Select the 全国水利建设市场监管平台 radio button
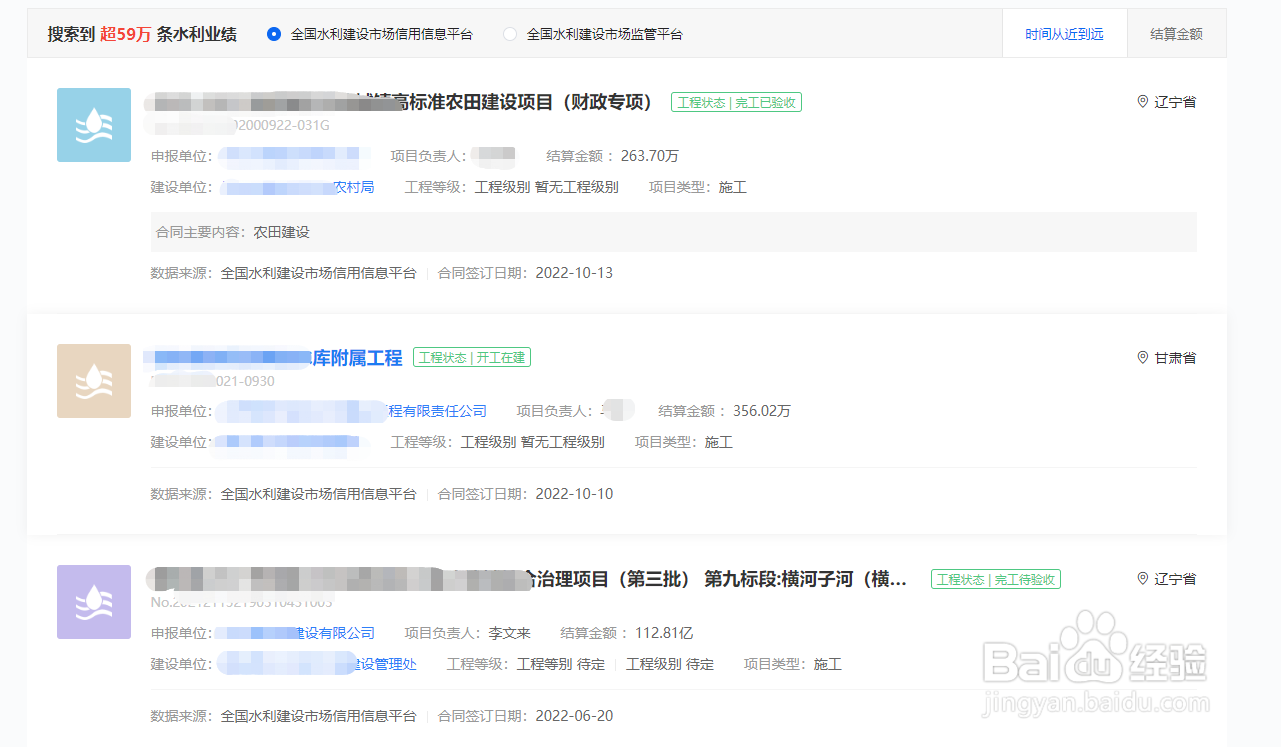Screen dimensions: 1281x747 point(509,33)
